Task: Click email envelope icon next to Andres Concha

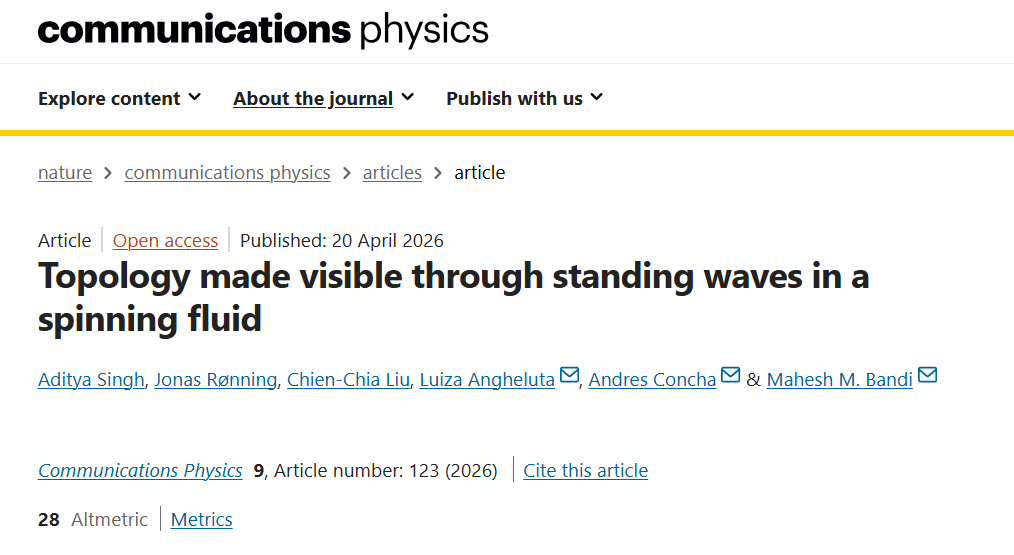Action: pos(730,376)
